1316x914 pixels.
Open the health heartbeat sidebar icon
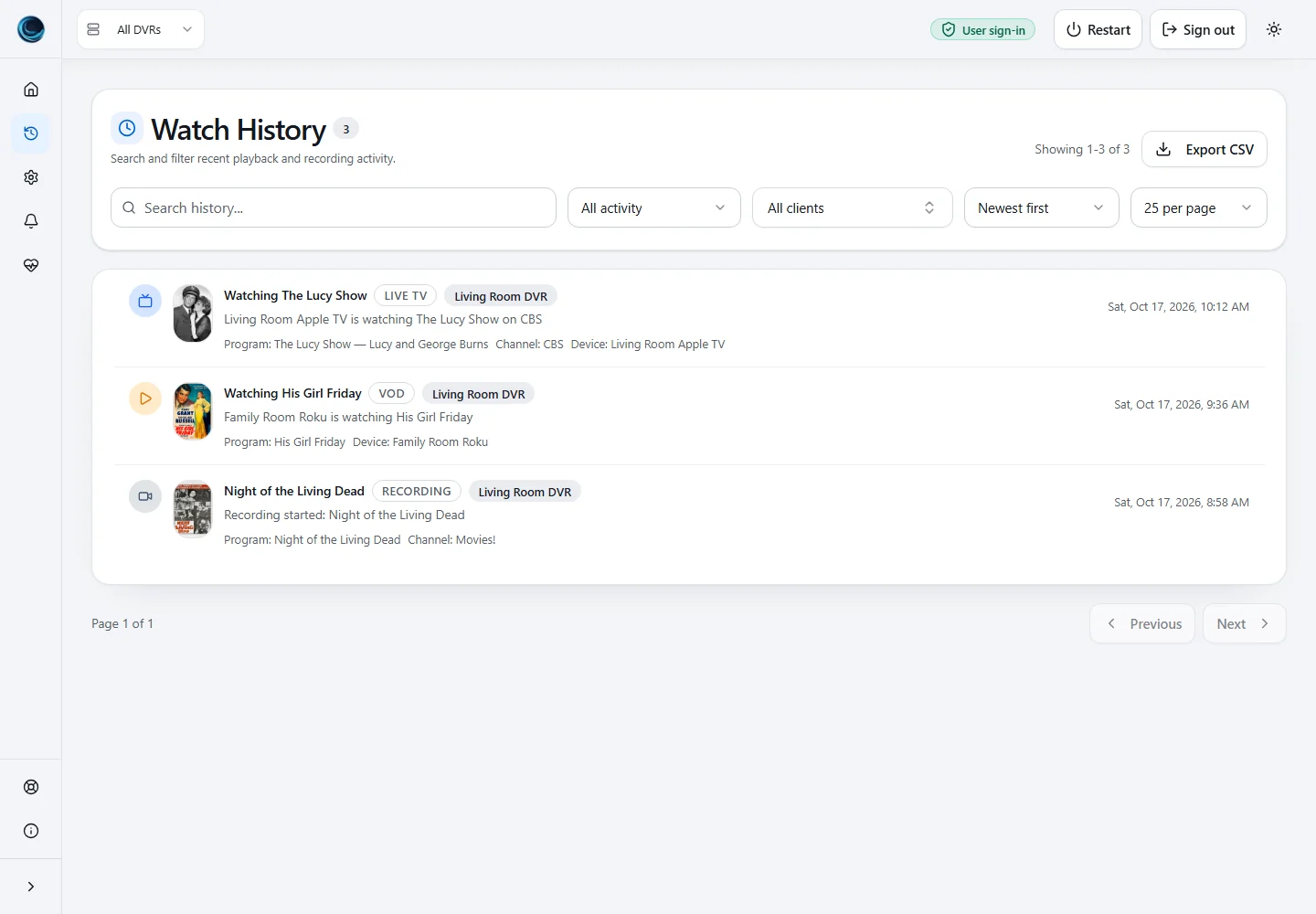[x=31, y=265]
